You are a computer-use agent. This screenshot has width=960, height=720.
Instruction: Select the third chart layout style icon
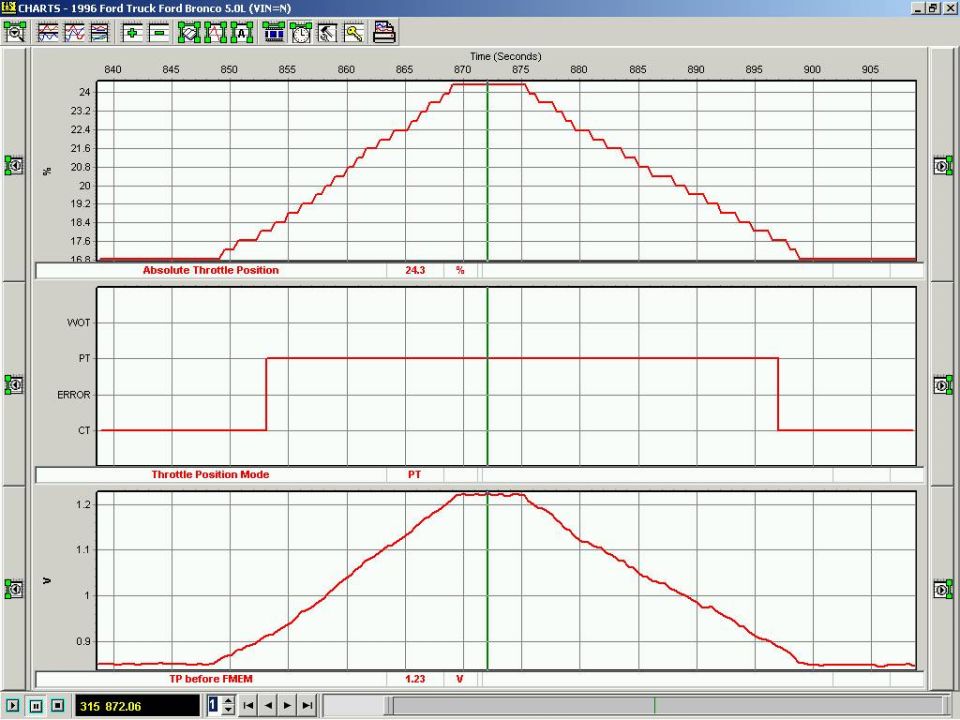click(100, 32)
